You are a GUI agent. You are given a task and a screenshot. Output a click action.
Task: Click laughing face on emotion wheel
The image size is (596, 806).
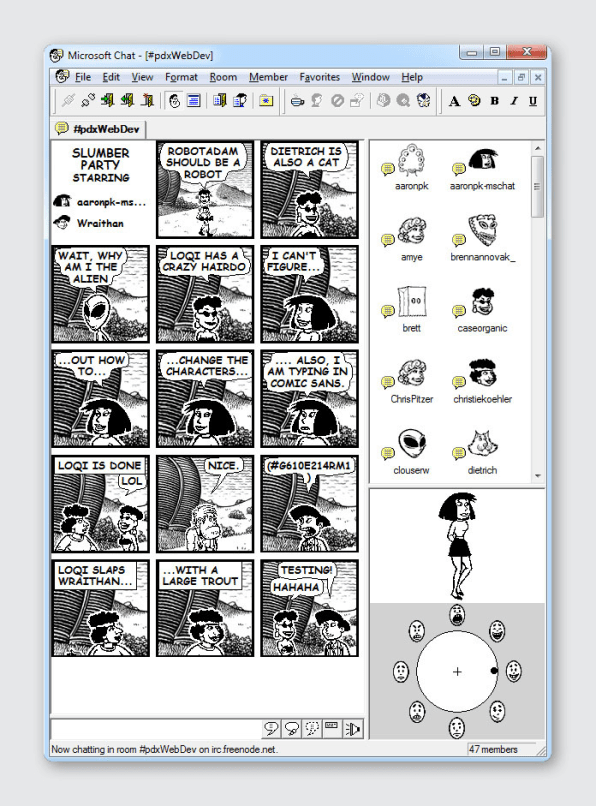pyautogui.click(x=496, y=631)
